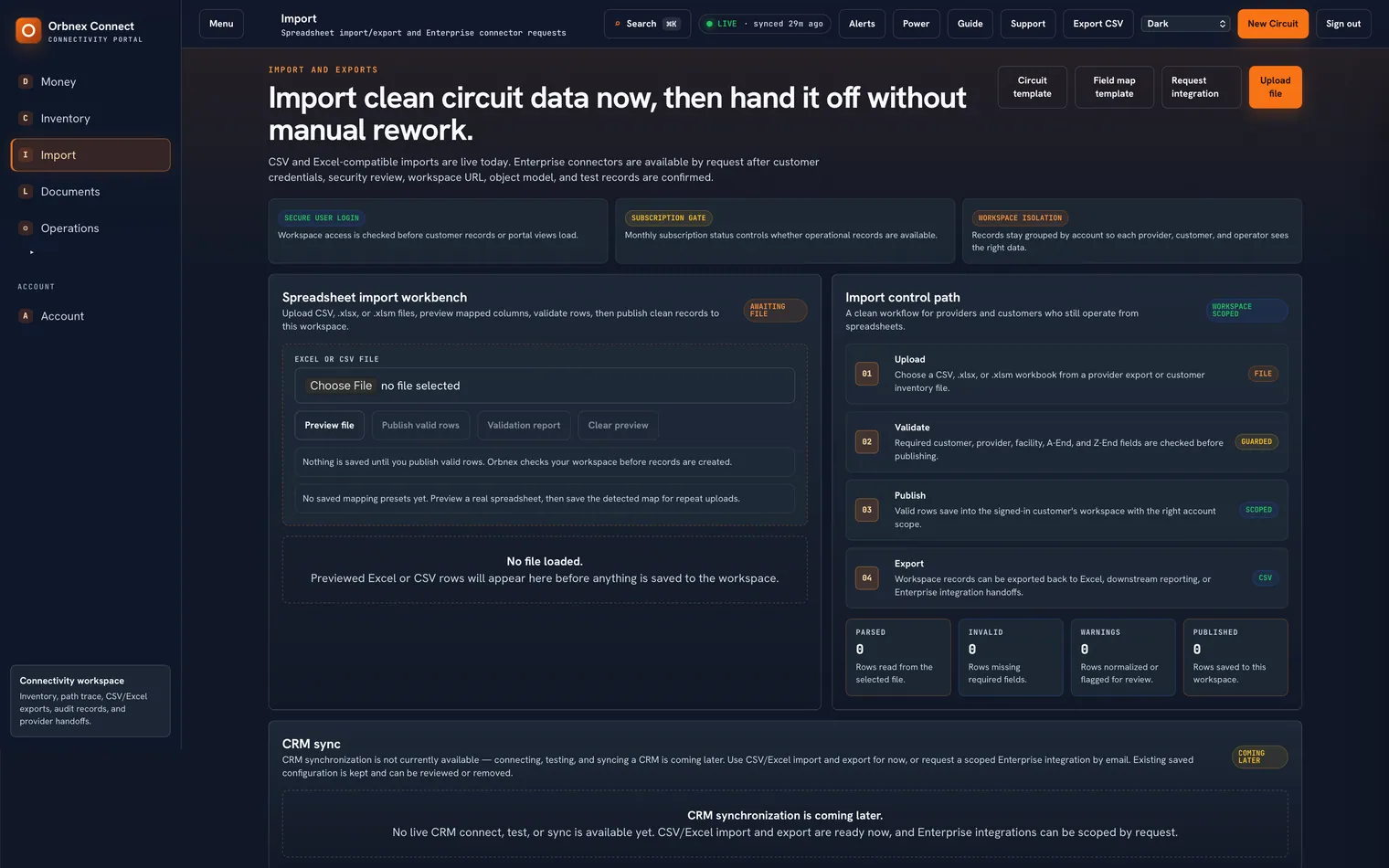Click the WORKSPACE SCOPED badge
This screenshot has width=1389, height=868.
(x=1247, y=311)
